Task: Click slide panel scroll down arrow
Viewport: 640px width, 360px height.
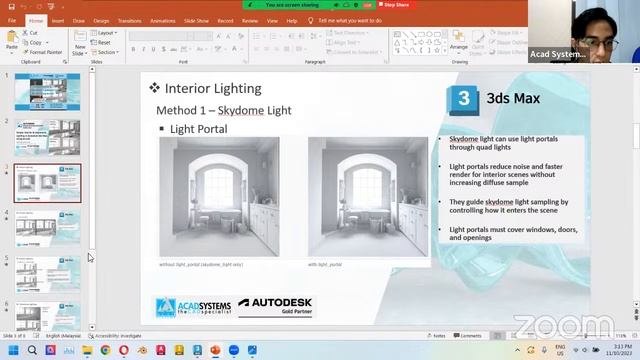Action: (92, 327)
